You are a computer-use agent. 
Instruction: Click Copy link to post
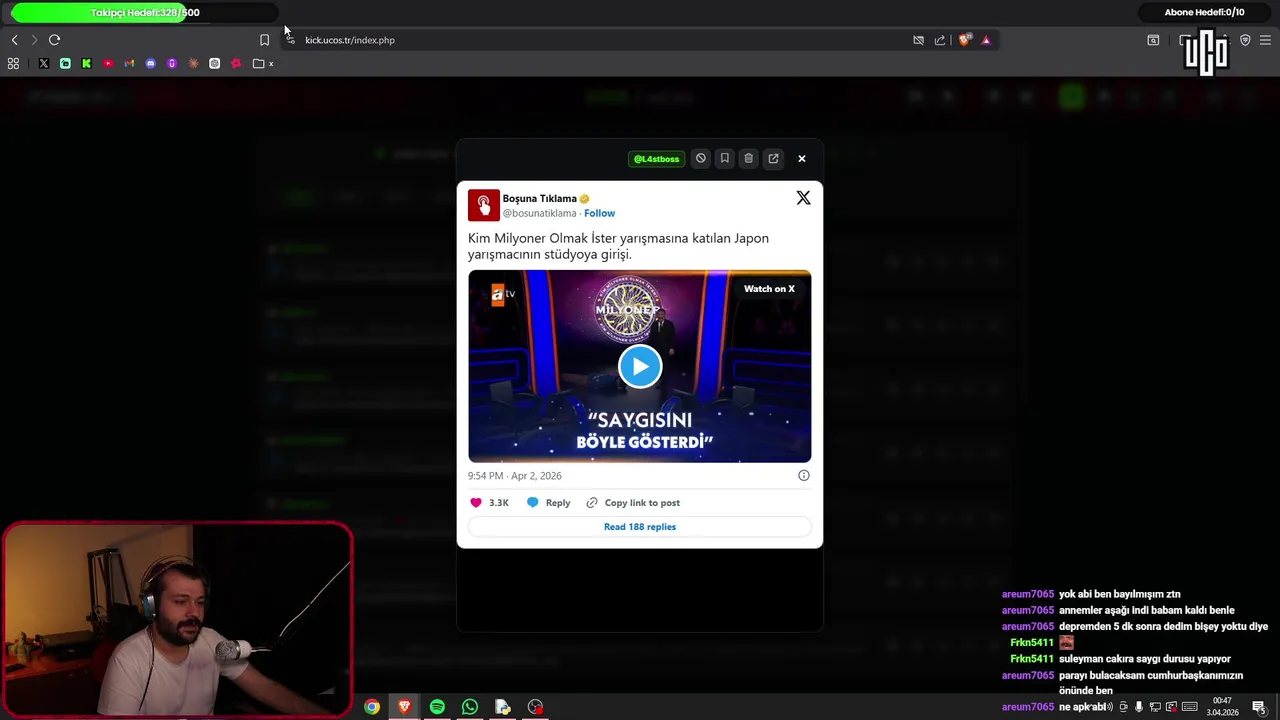pyautogui.click(x=633, y=503)
